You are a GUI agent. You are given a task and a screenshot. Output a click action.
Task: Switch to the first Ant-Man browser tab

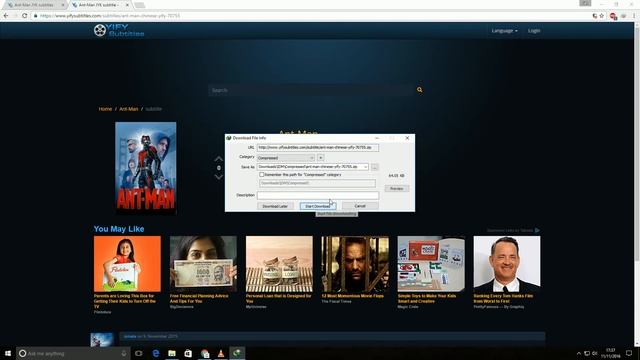coord(35,5)
